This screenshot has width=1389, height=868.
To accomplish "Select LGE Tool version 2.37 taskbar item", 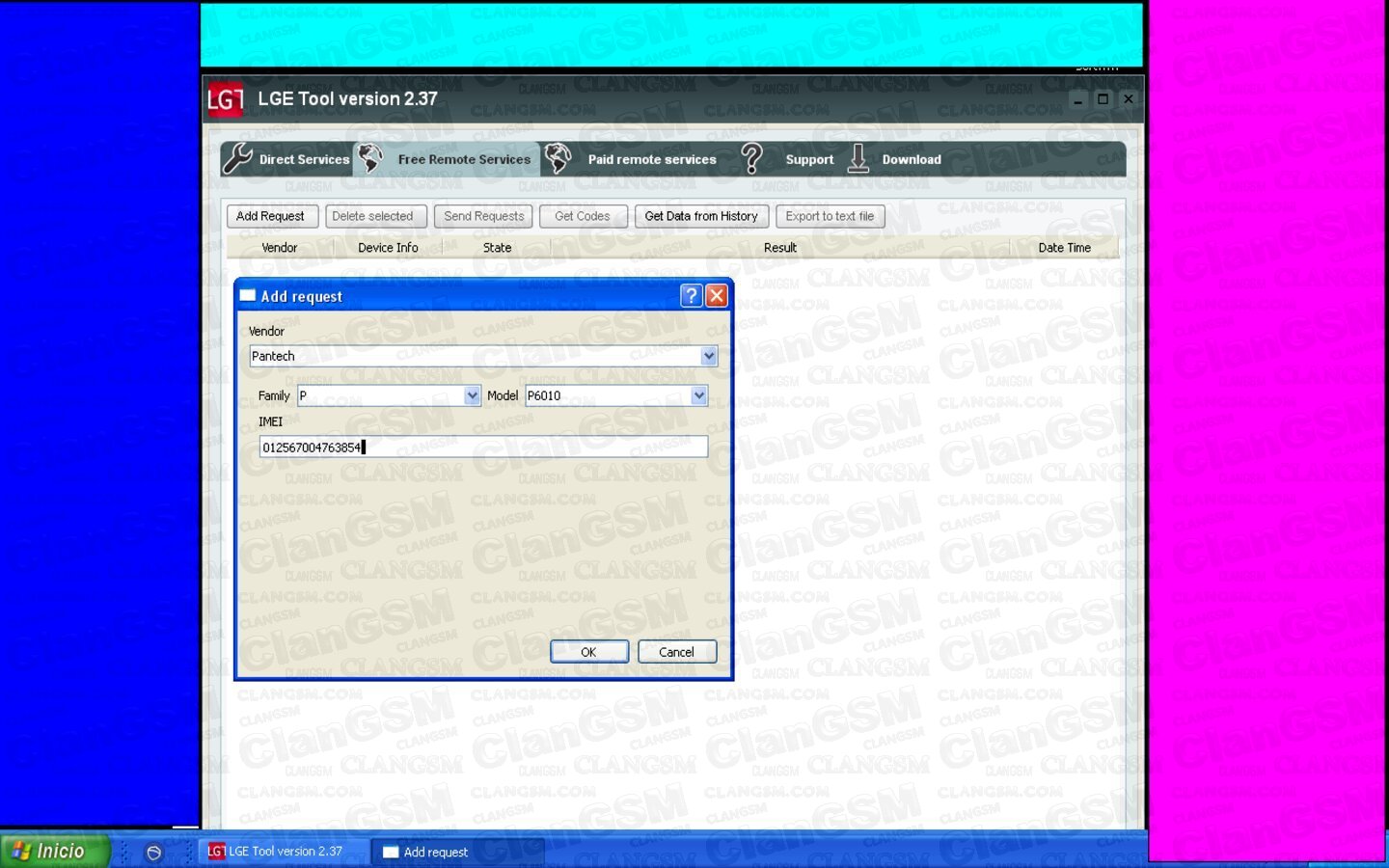I will click(x=283, y=852).
